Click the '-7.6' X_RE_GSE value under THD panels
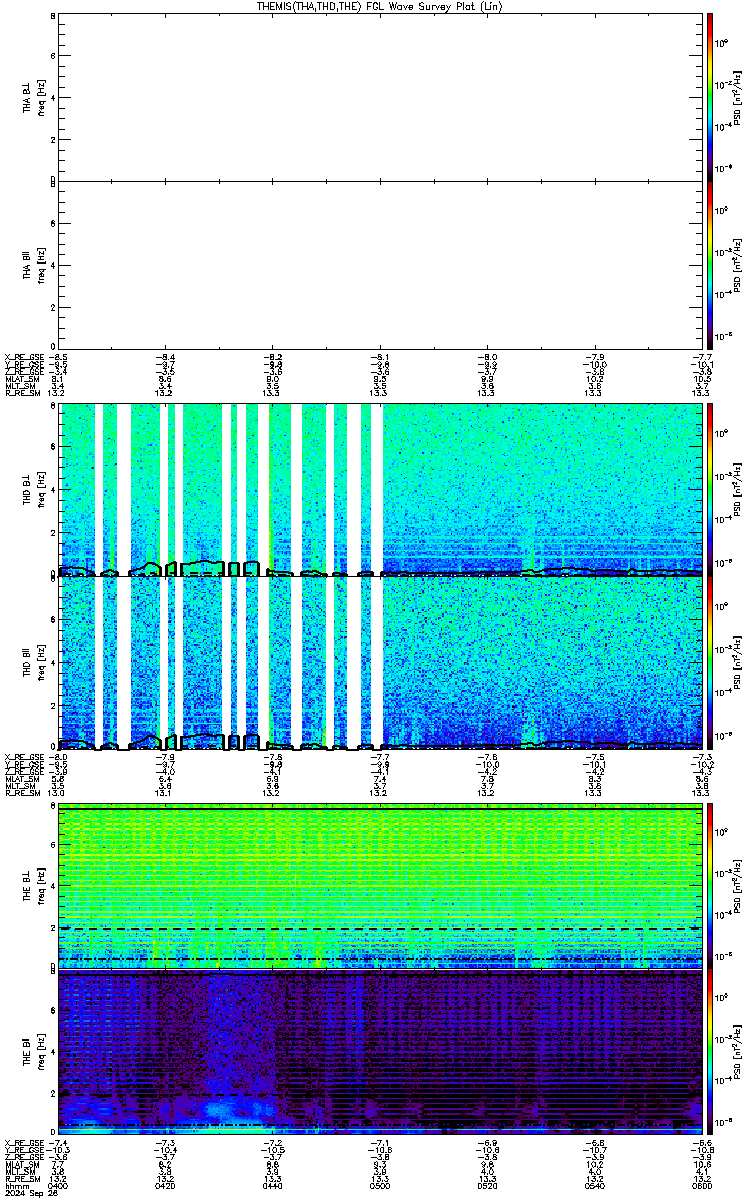The width and height of the screenshot is (750, 1200). pyautogui.click(x=486, y=756)
